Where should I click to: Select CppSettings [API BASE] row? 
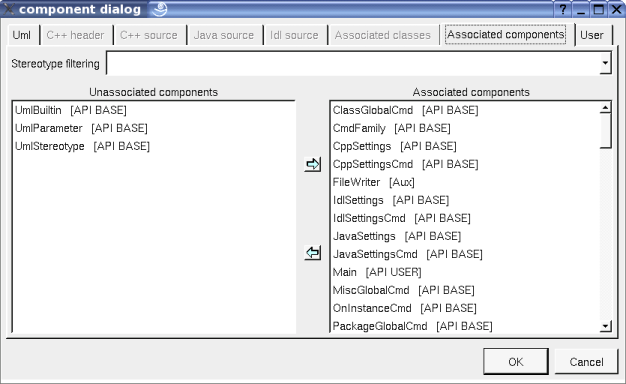click(465, 146)
